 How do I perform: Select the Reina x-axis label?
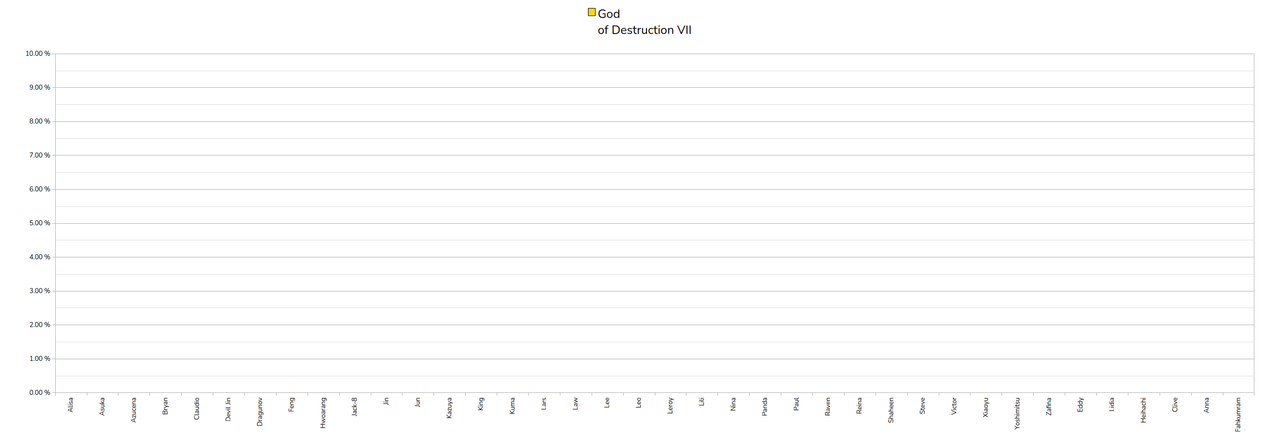tap(859, 405)
